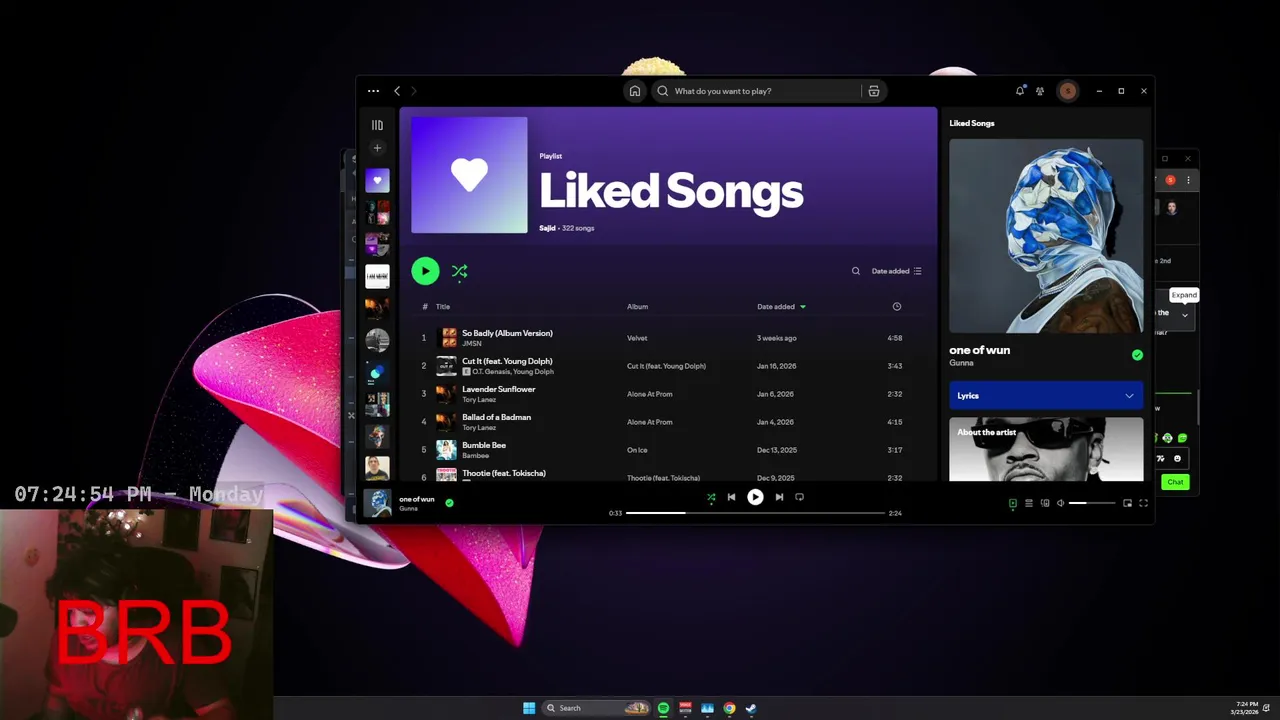This screenshot has width=1280, height=720.
Task: Toggle saved checkmark beside 'one of wun' in right panel
Action: coord(1137,355)
